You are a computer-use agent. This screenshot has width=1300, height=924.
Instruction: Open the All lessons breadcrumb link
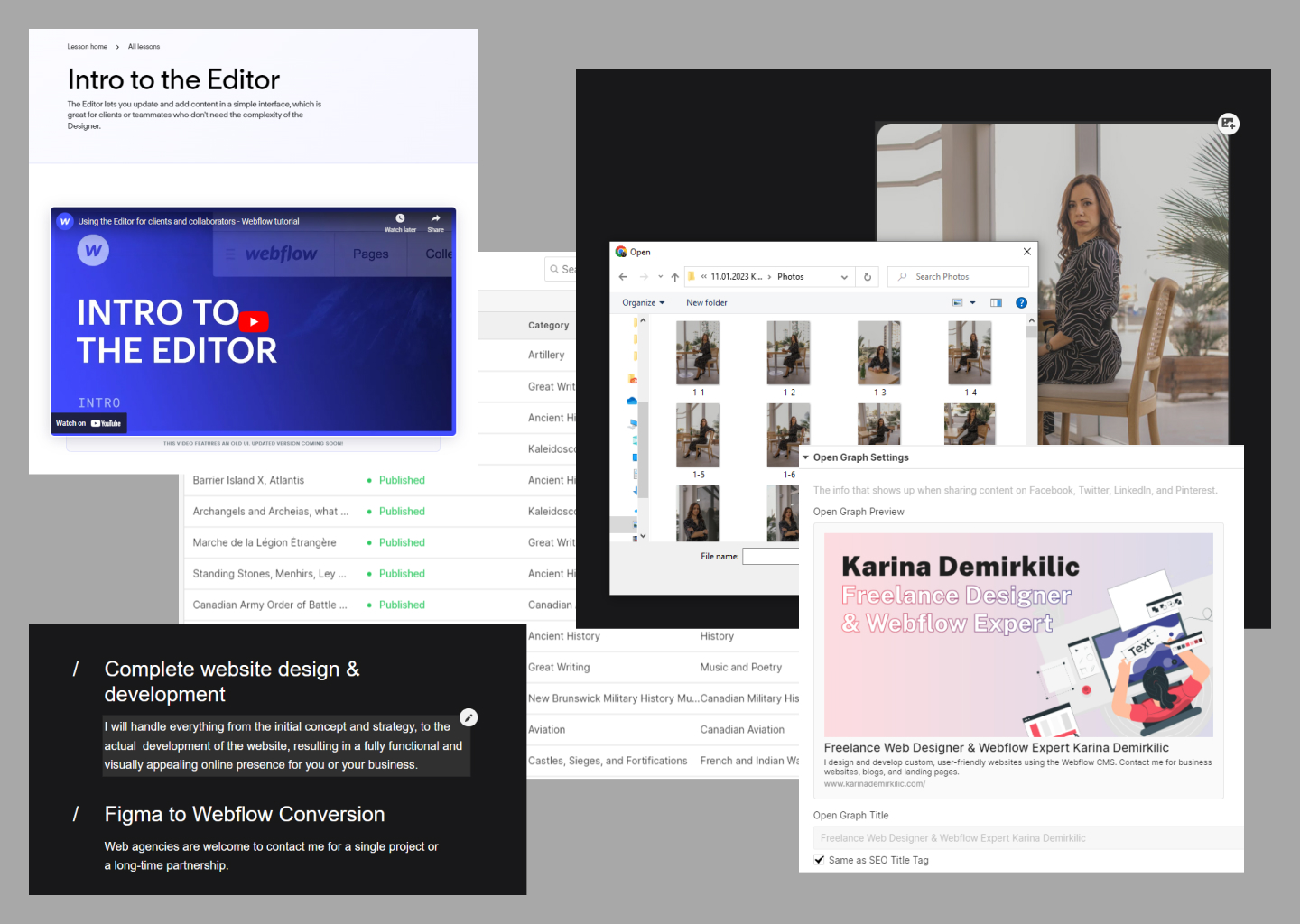[x=144, y=46]
